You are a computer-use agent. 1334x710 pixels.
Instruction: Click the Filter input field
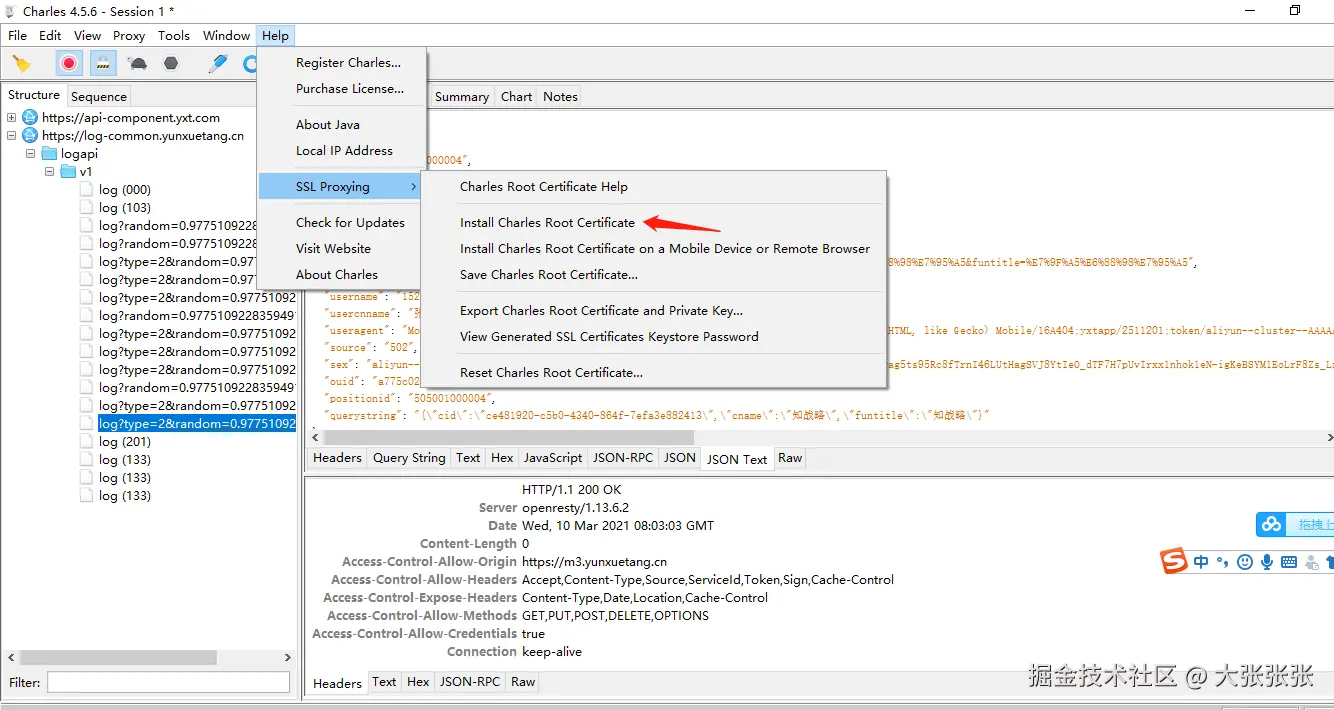pos(168,682)
